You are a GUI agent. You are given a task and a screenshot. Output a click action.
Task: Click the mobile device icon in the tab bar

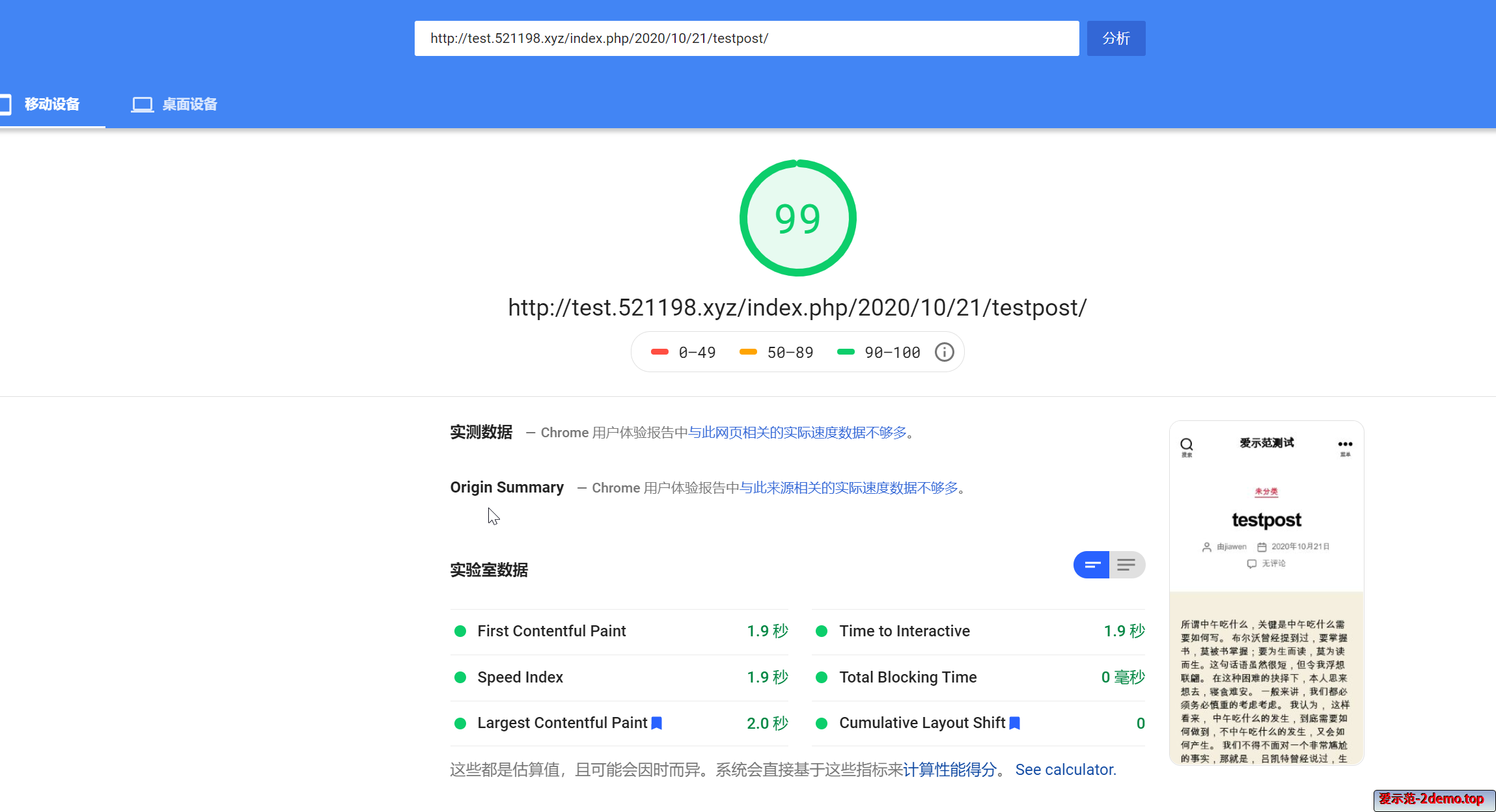click(x=6, y=104)
